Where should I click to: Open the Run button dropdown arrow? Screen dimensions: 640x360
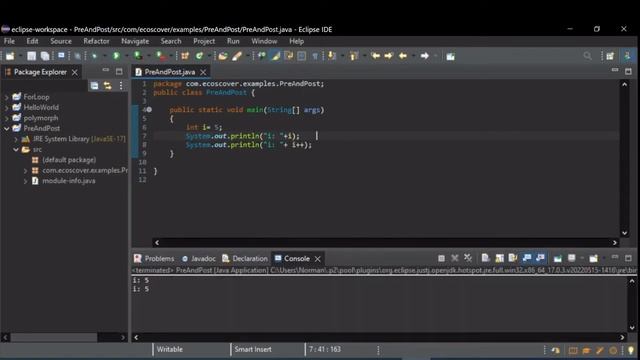pos(126,56)
